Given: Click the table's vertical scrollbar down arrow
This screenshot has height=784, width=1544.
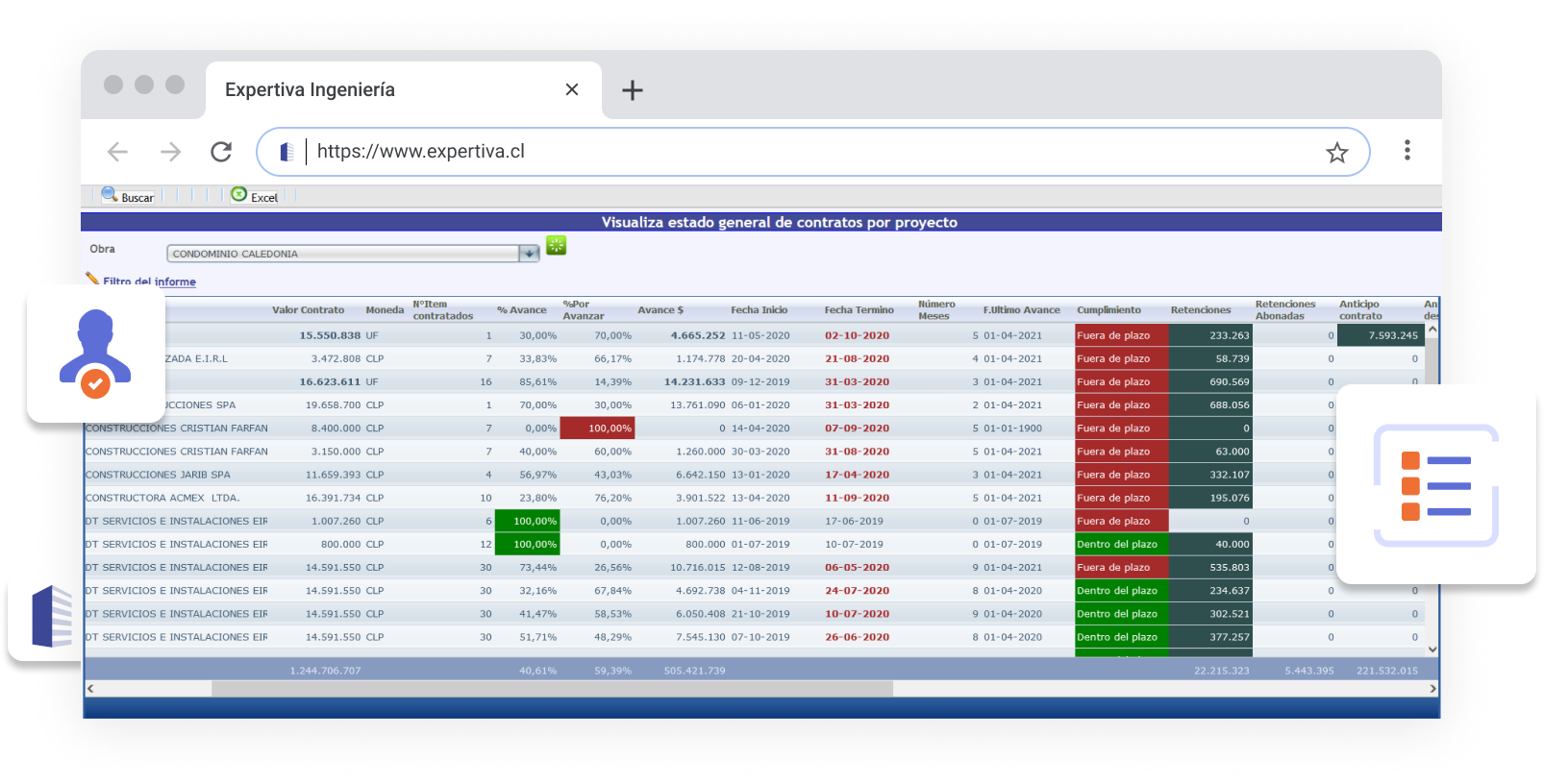Looking at the screenshot, I should click(1432, 649).
